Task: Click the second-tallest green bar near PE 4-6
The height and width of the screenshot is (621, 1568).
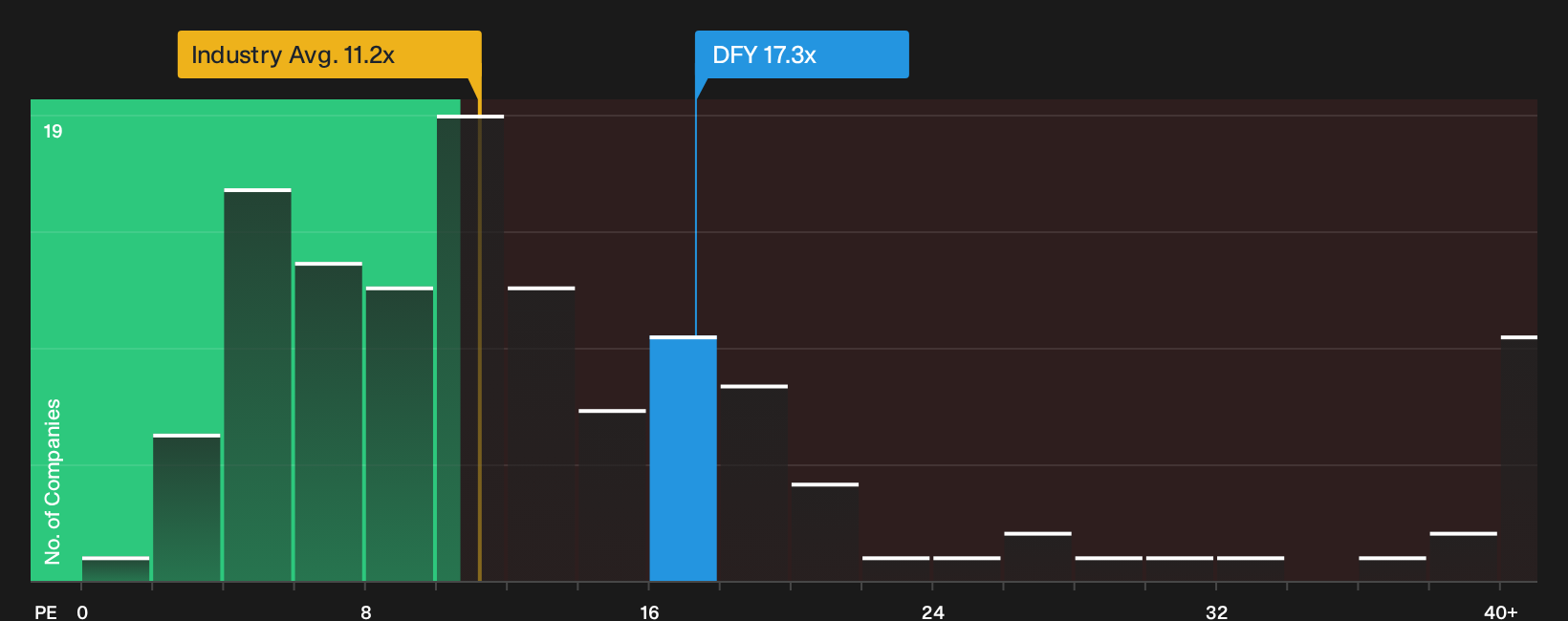Action: [258, 385]
